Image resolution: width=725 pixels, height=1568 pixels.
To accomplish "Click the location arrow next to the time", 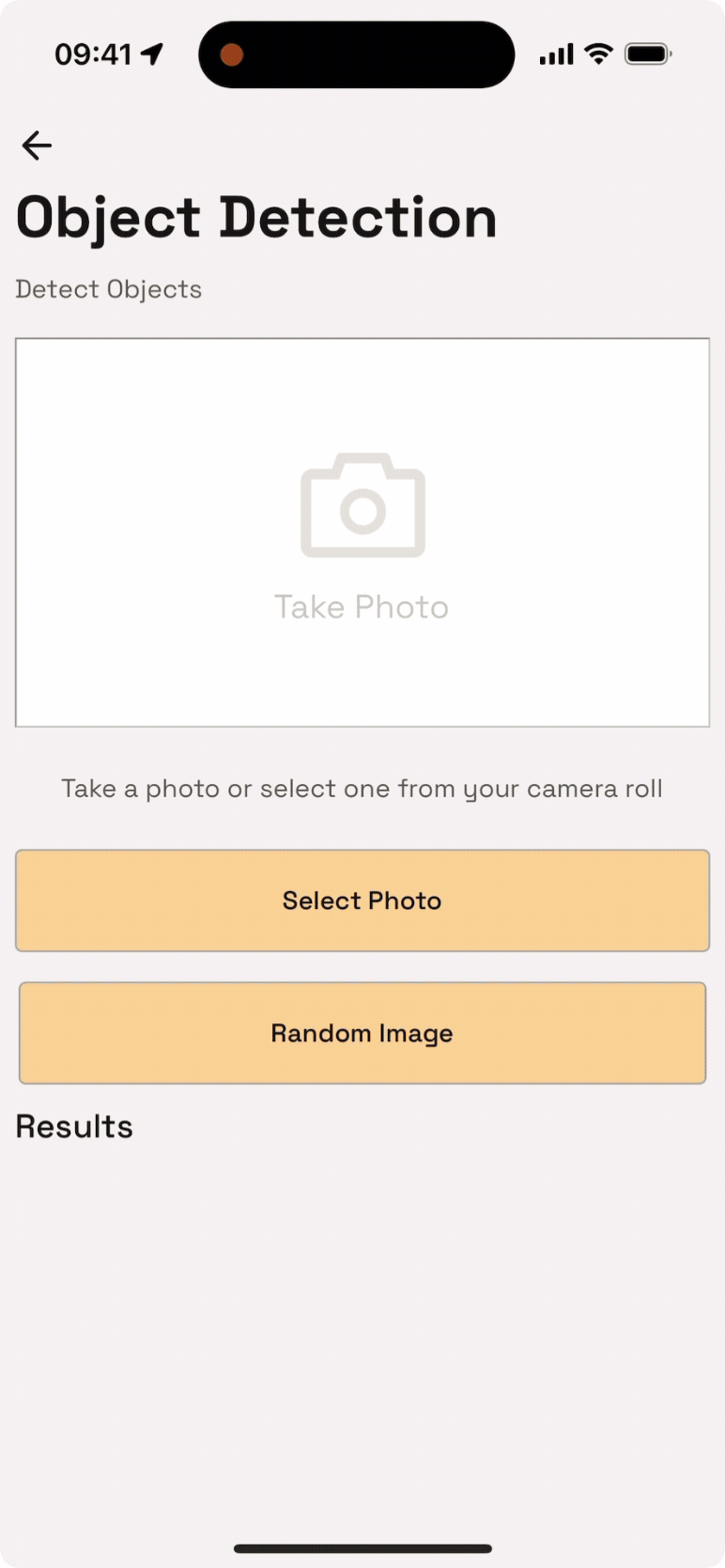I will point(152,54).
